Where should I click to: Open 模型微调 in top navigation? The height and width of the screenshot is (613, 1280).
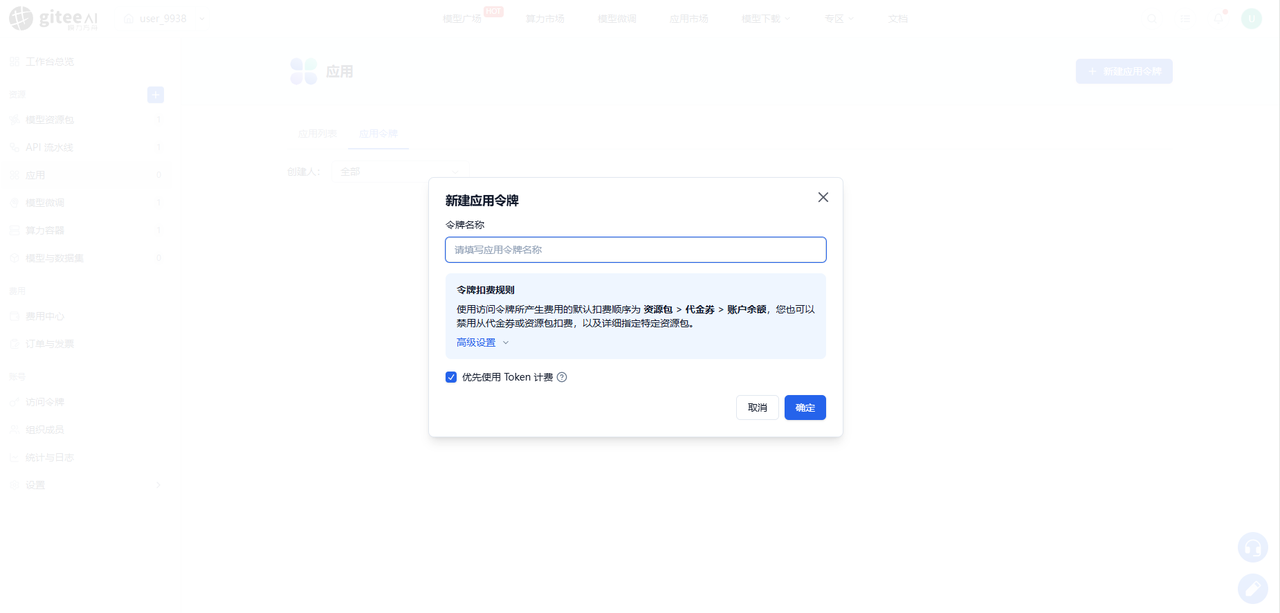click(617, 19)
